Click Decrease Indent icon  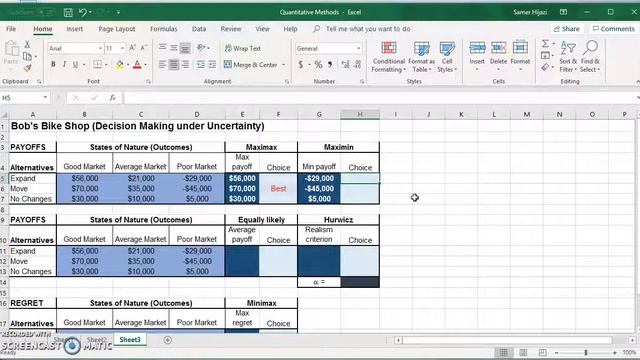201,64
